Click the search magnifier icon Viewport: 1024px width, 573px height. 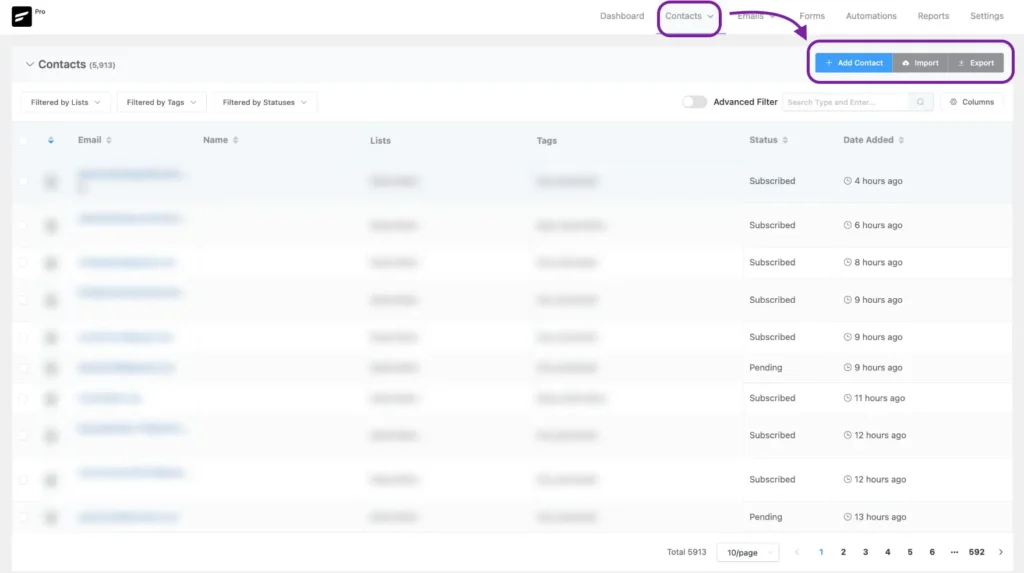pos(920,102)
